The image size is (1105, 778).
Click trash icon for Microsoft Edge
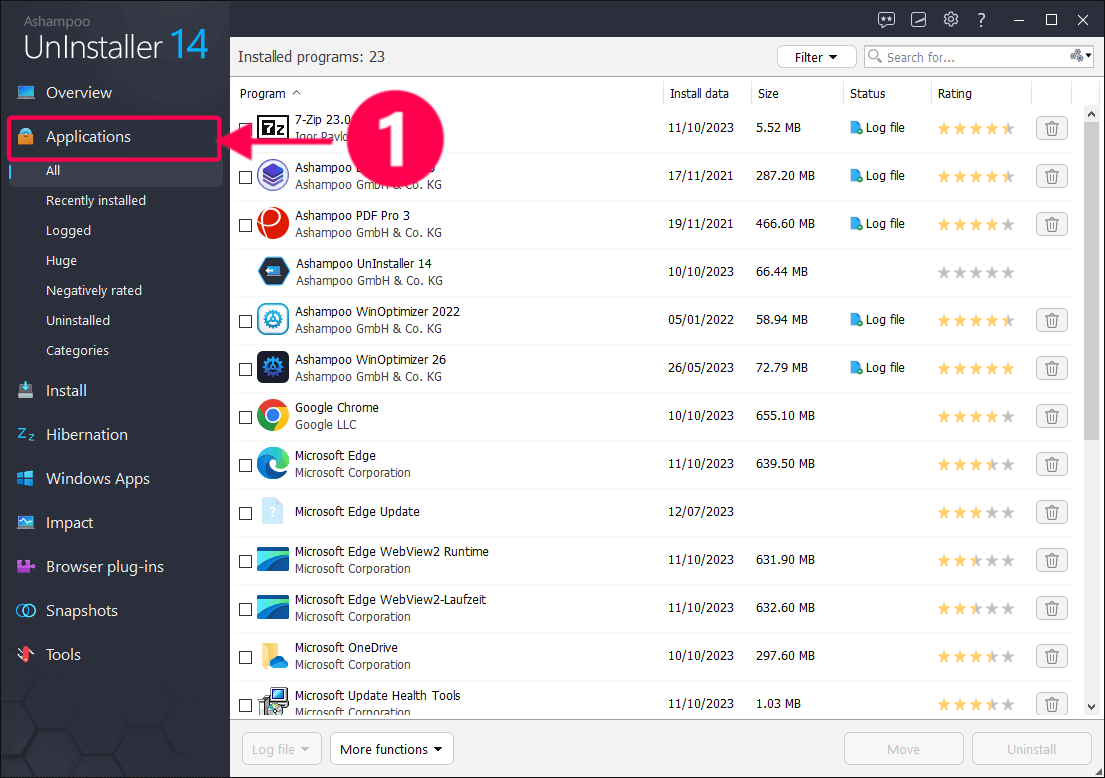pyautogui.click(x=1051, y=464)
